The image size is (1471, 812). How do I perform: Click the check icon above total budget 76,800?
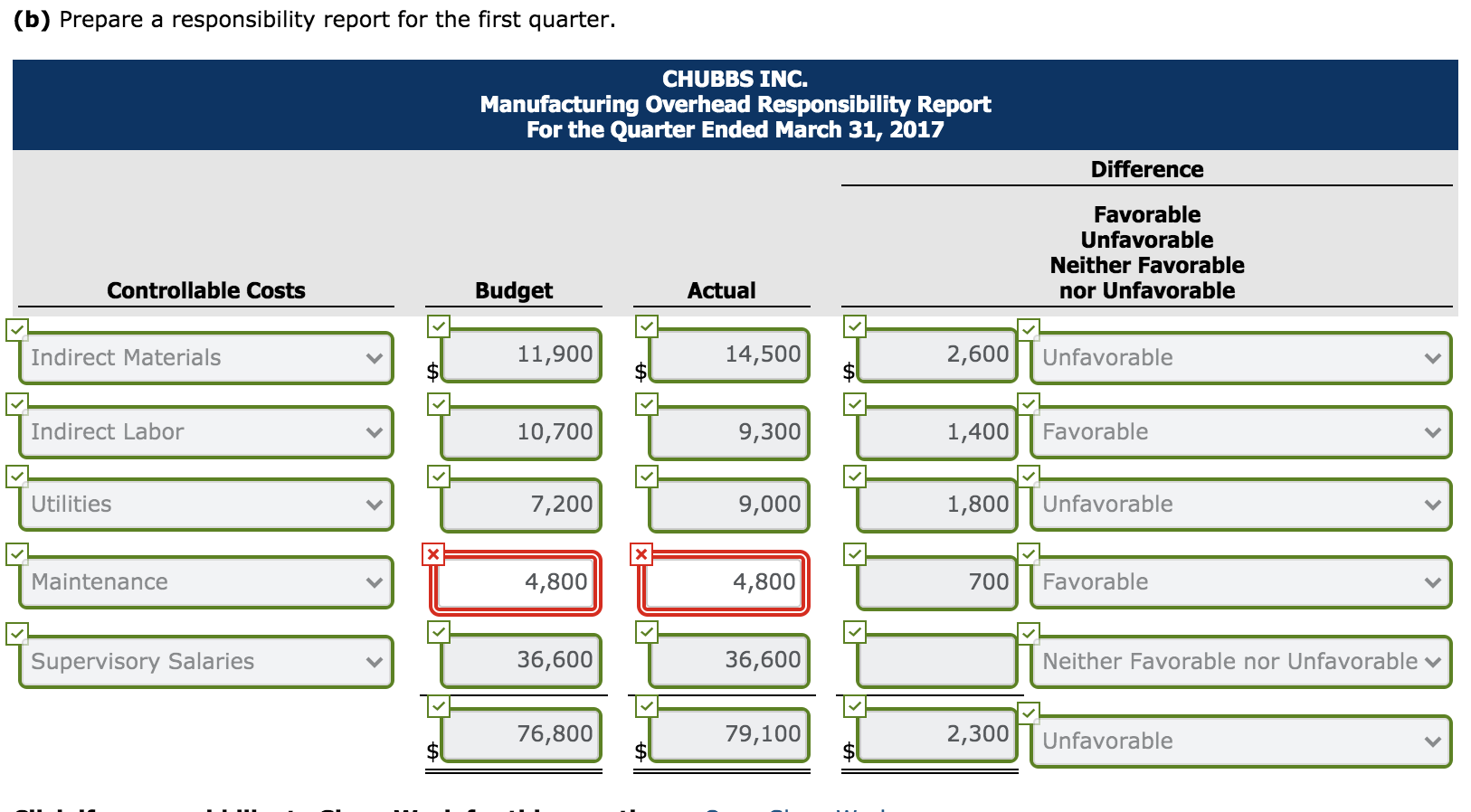439,706
